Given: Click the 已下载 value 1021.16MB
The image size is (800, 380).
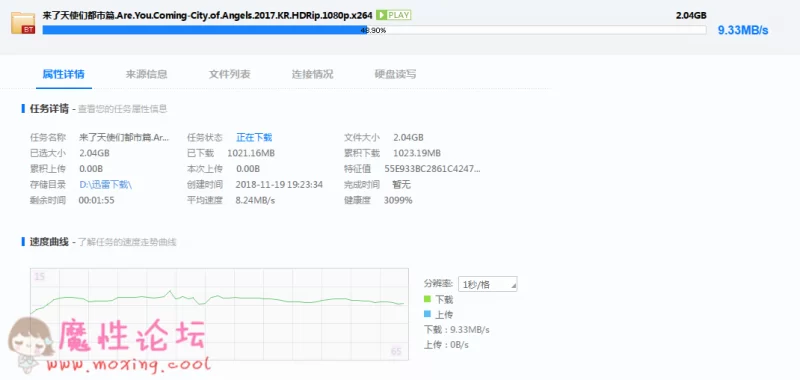Looking at the screenshot, I should [251, 153].
